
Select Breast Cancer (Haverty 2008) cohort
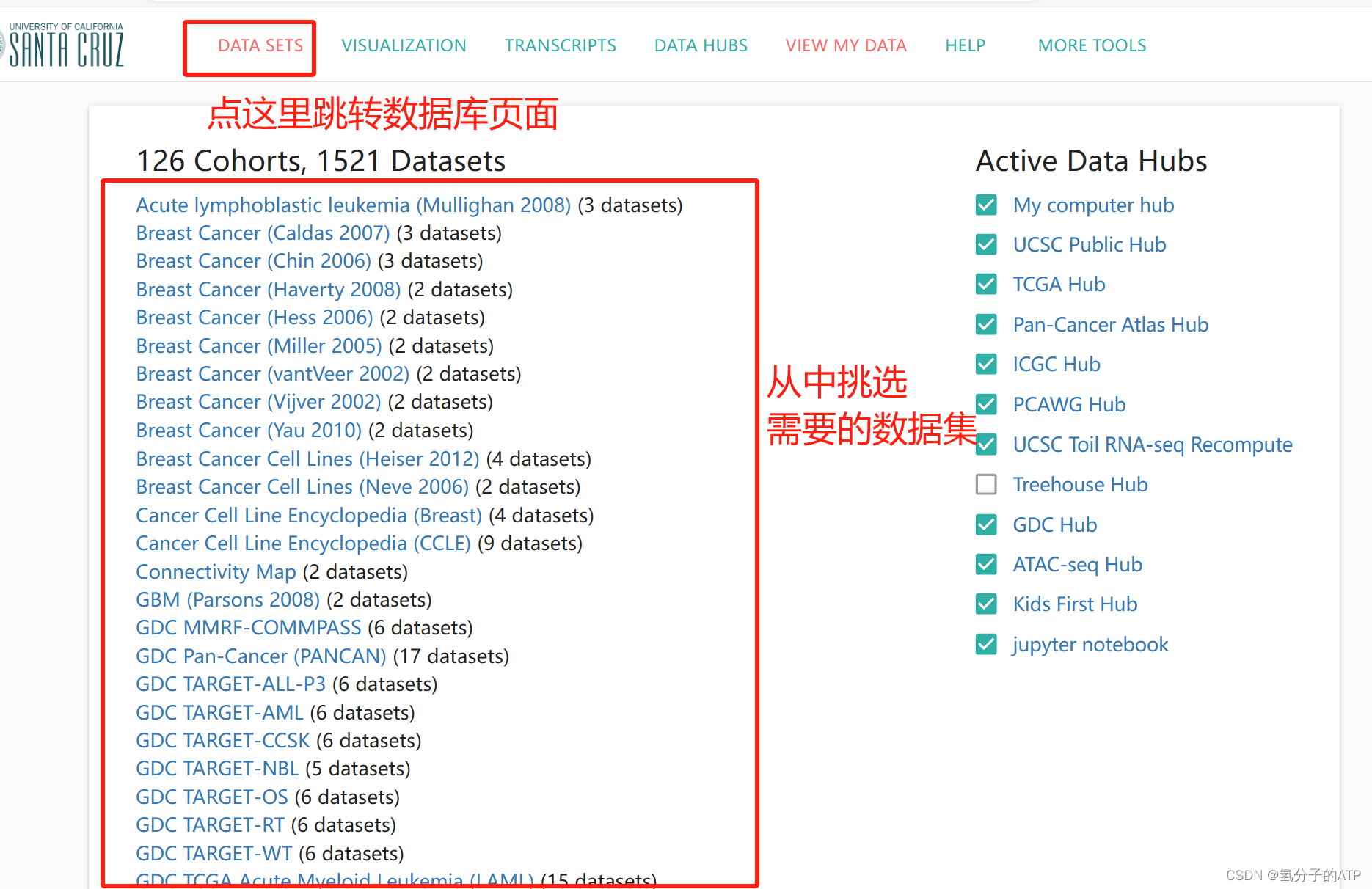[x=269, y=290]
